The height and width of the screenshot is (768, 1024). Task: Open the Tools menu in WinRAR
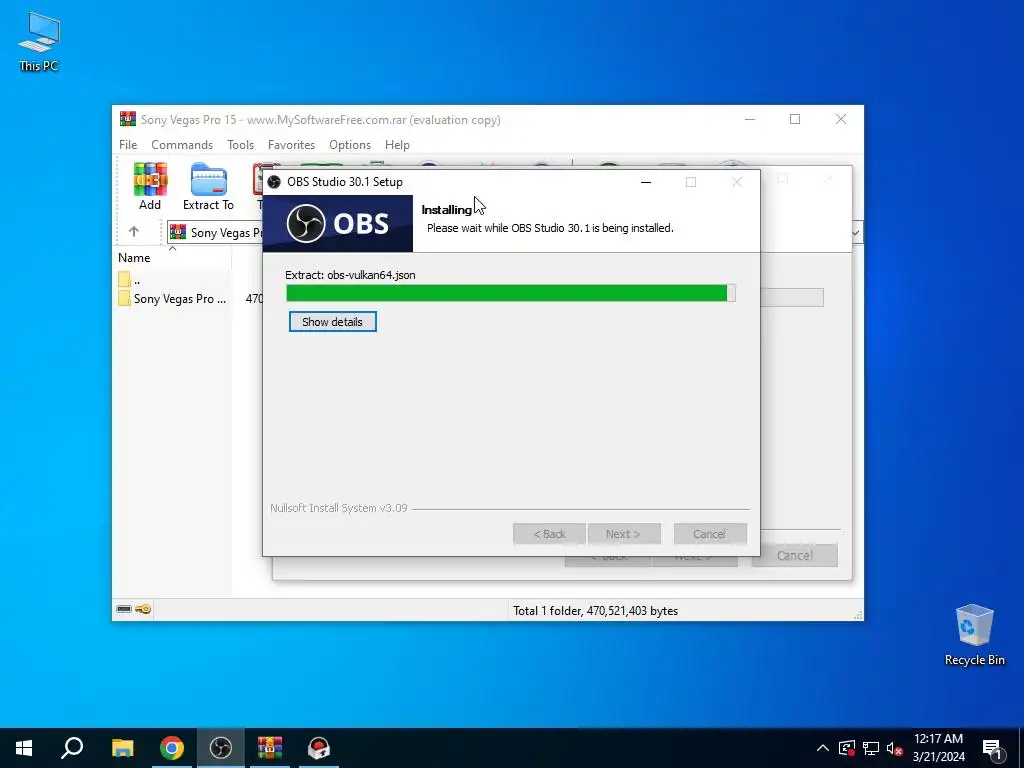point(240,145)
